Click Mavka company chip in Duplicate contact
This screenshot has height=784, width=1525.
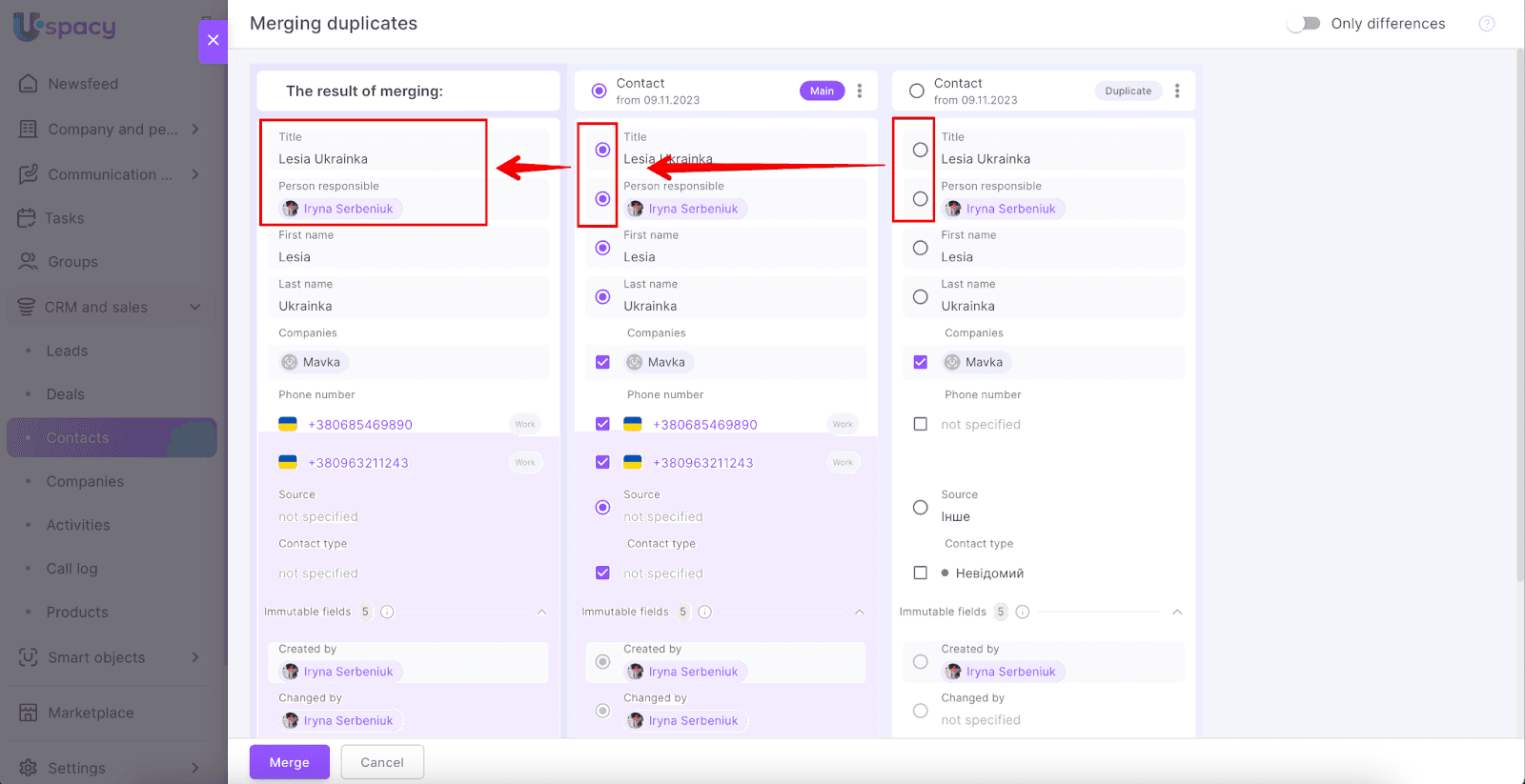pyautogui.click(x=976, y=362)
